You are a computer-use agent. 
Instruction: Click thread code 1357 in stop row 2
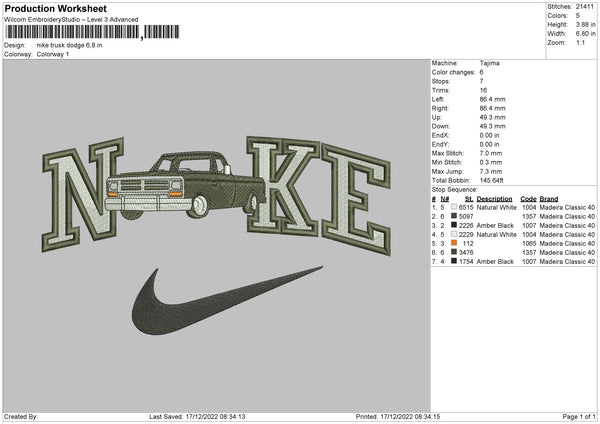coord(529,217)
